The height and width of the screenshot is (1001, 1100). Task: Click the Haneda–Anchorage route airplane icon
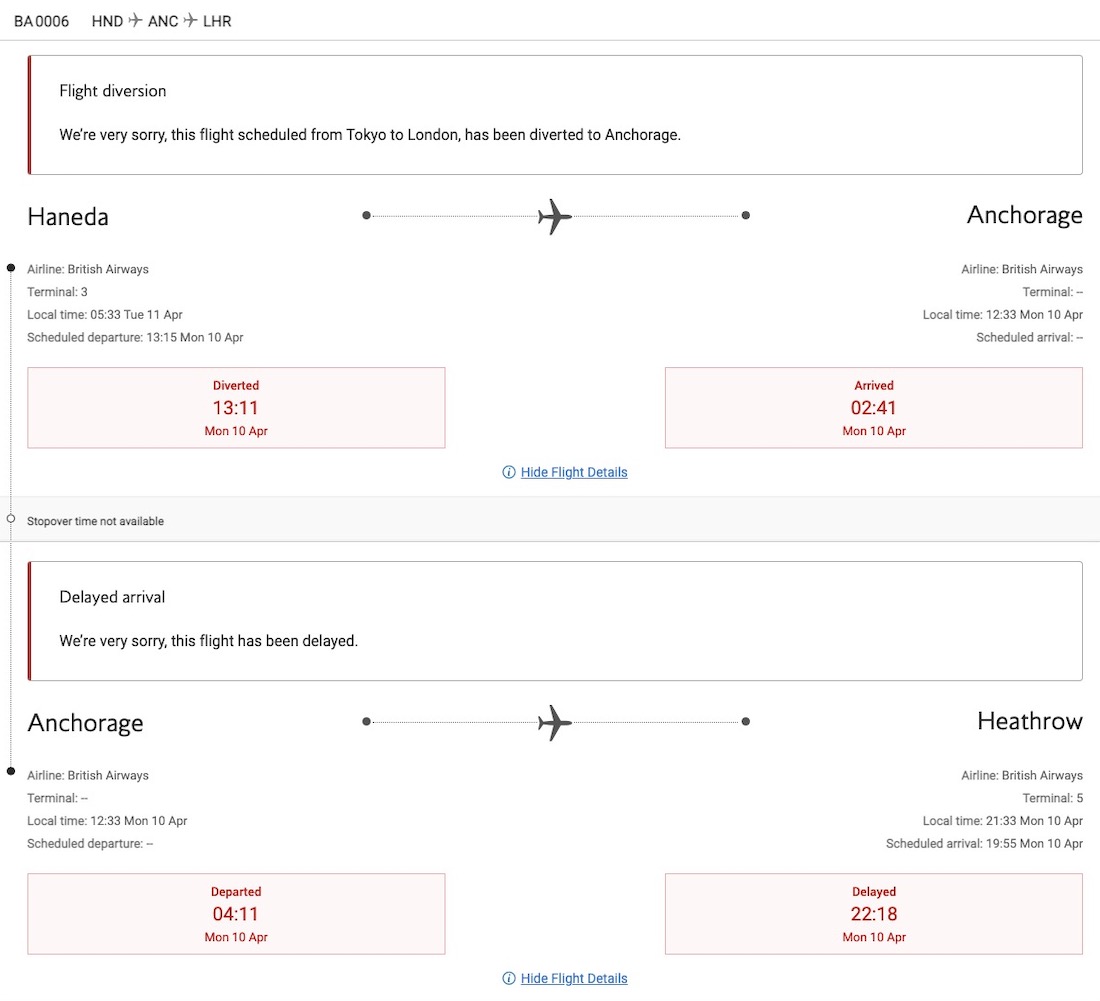(x=555, y=216)
